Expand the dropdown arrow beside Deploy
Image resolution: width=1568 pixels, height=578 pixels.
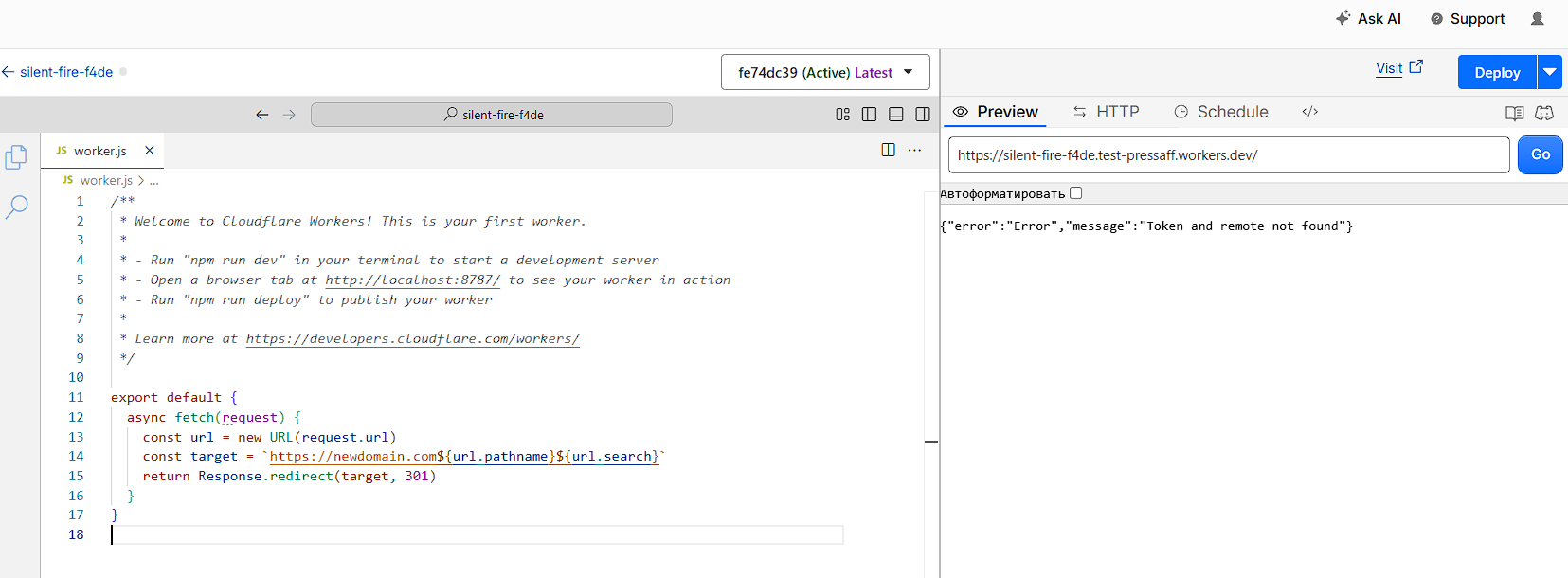click(x=1550, y=72)
